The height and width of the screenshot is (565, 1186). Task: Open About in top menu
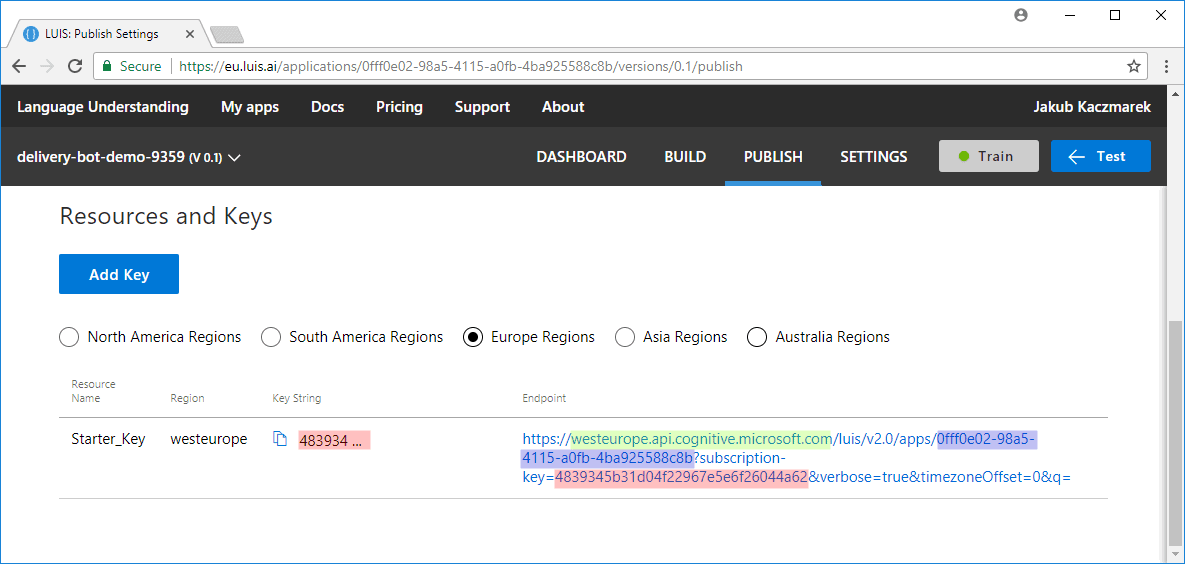(563, 107)
